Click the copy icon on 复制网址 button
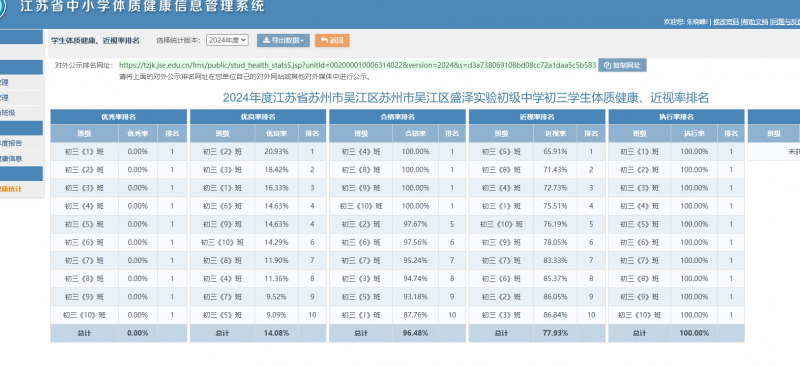Viewport: 800px width, 366px height. coord(608,65)
